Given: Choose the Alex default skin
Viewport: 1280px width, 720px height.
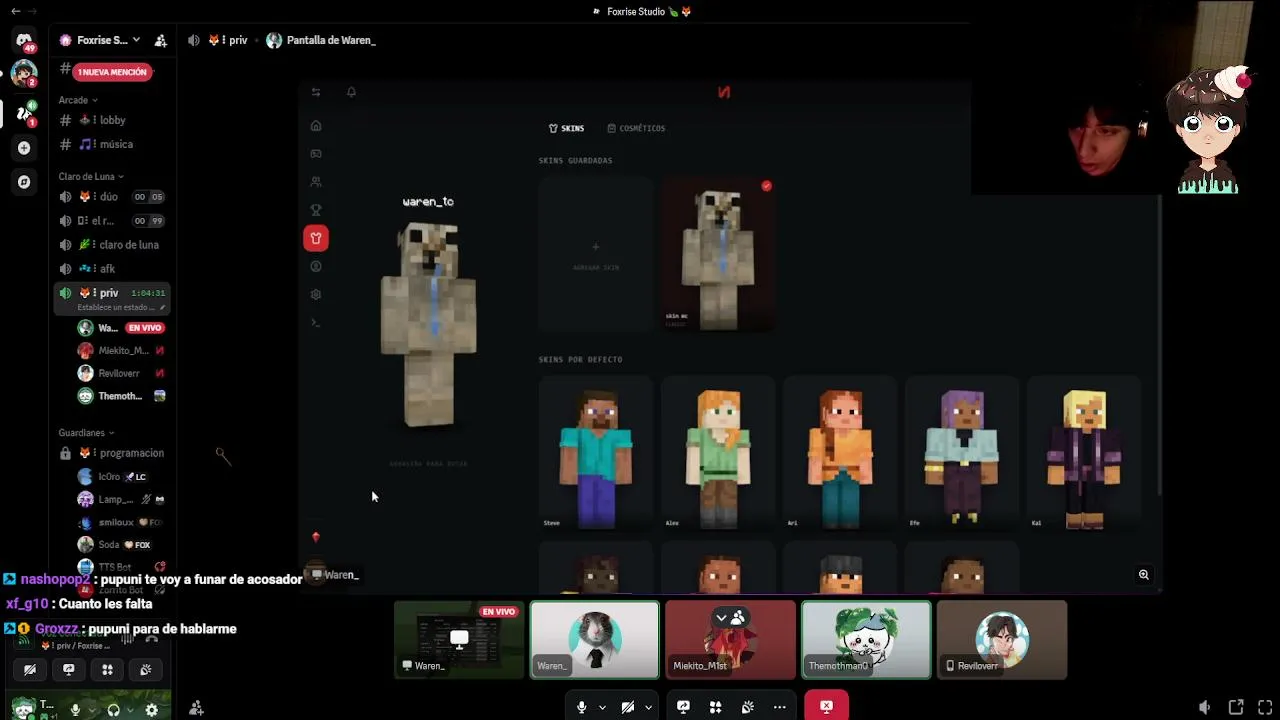Looking at the screenshot, I should [x=718, y=453].
